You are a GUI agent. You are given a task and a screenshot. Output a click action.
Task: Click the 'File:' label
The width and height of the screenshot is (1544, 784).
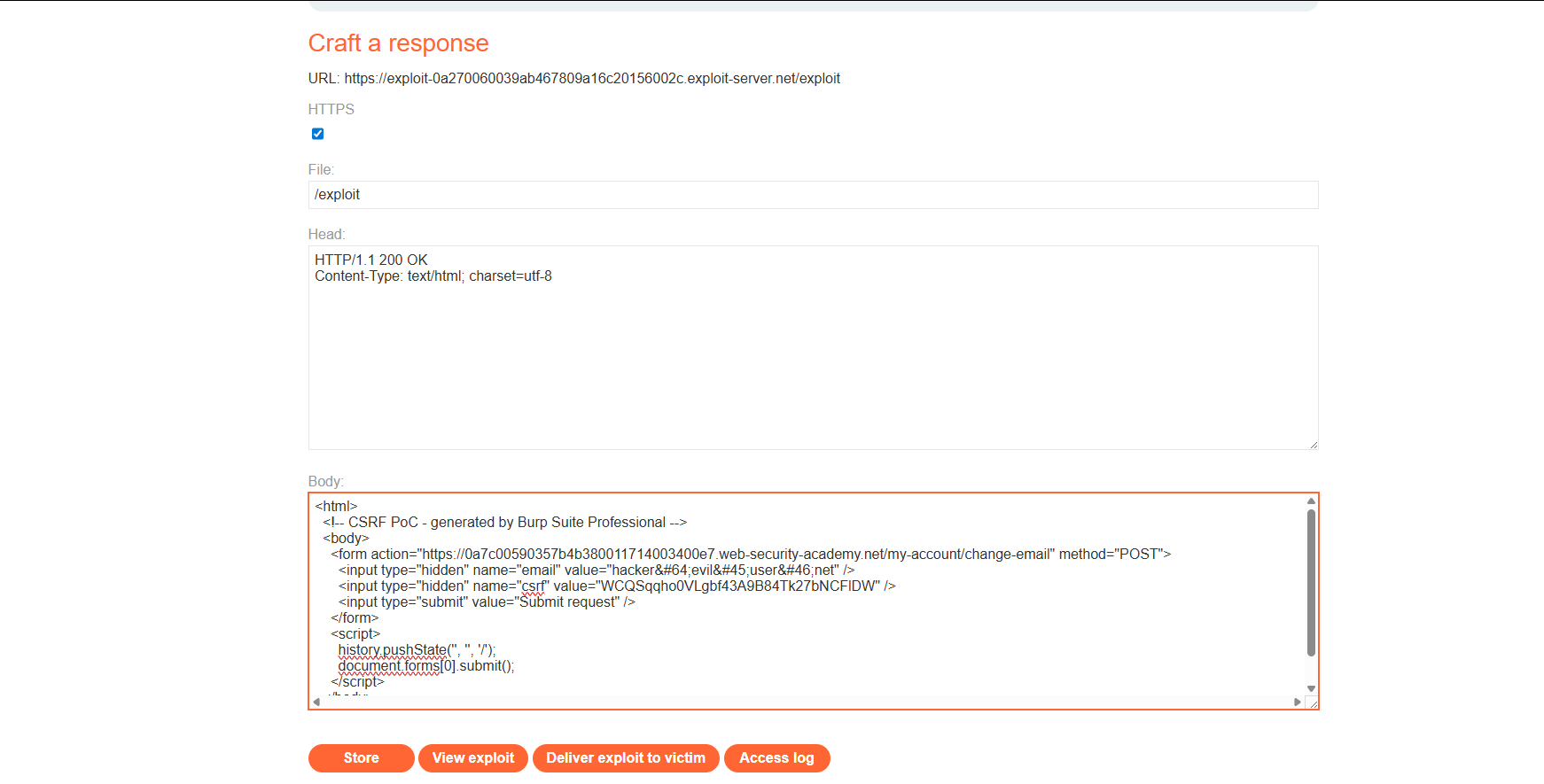321,170
